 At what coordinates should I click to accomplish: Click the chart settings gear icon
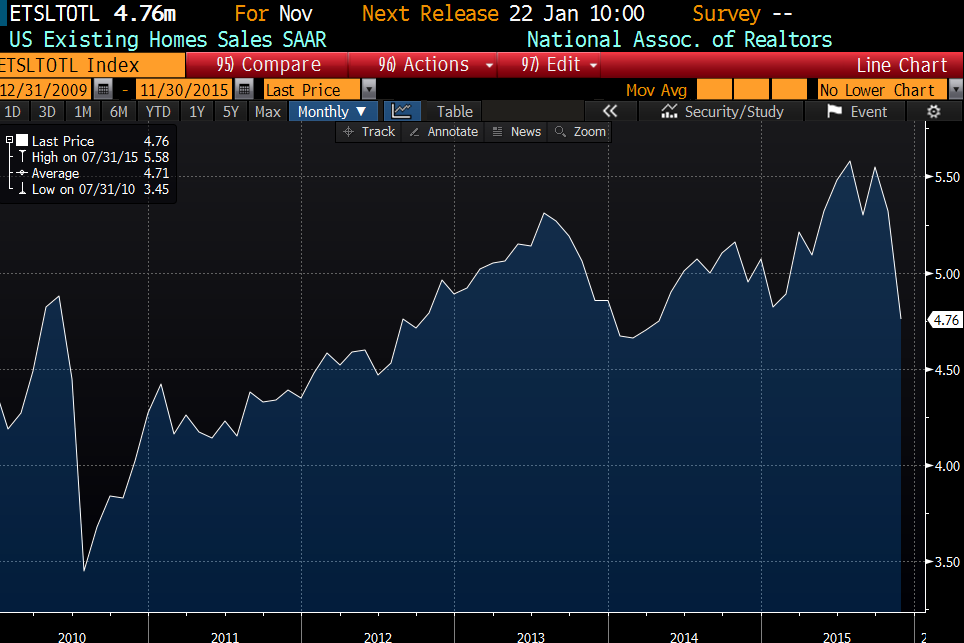934,111
